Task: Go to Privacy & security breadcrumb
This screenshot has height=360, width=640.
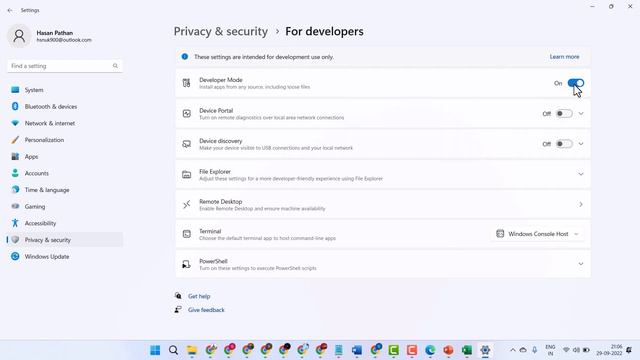Action: [x=221, y=31]
